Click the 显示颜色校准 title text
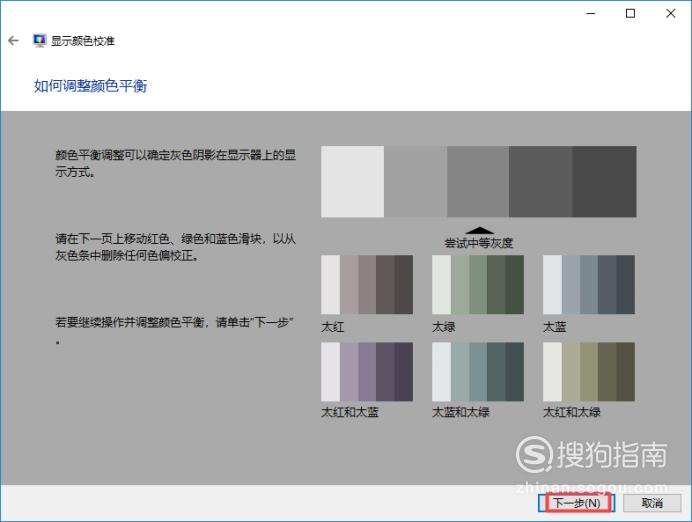Image resolution: width=692 pixels, height=522 pixels. pos(83,41)
